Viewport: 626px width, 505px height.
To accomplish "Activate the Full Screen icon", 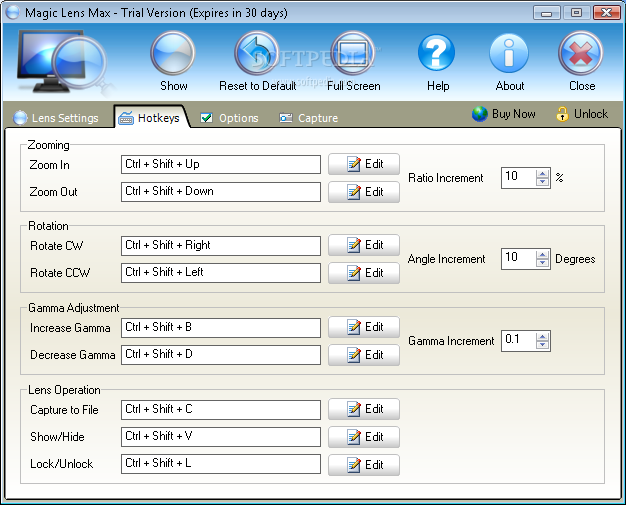I will 353,53.
